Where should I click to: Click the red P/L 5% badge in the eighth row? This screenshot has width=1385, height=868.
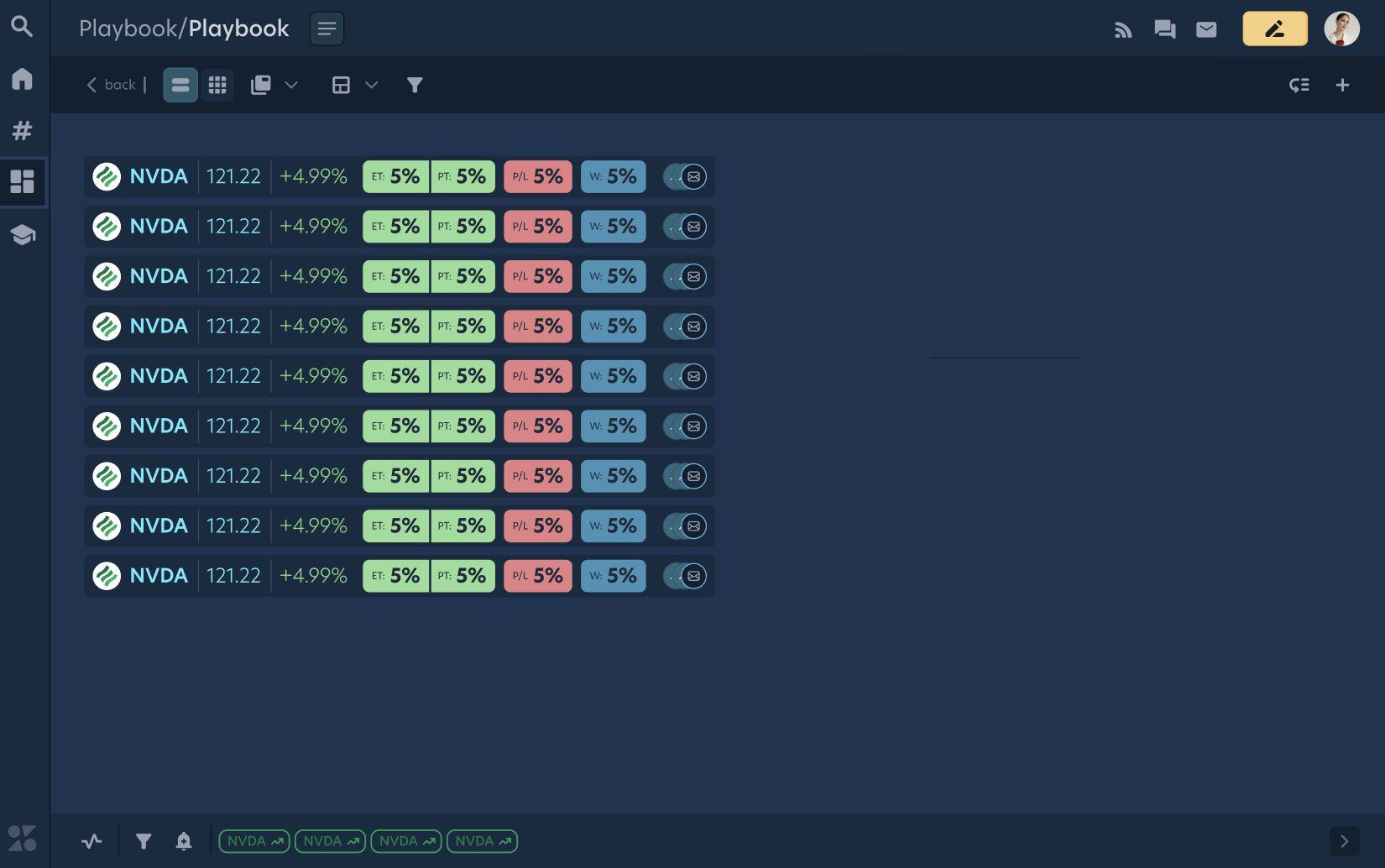click(x=538, y=526)
